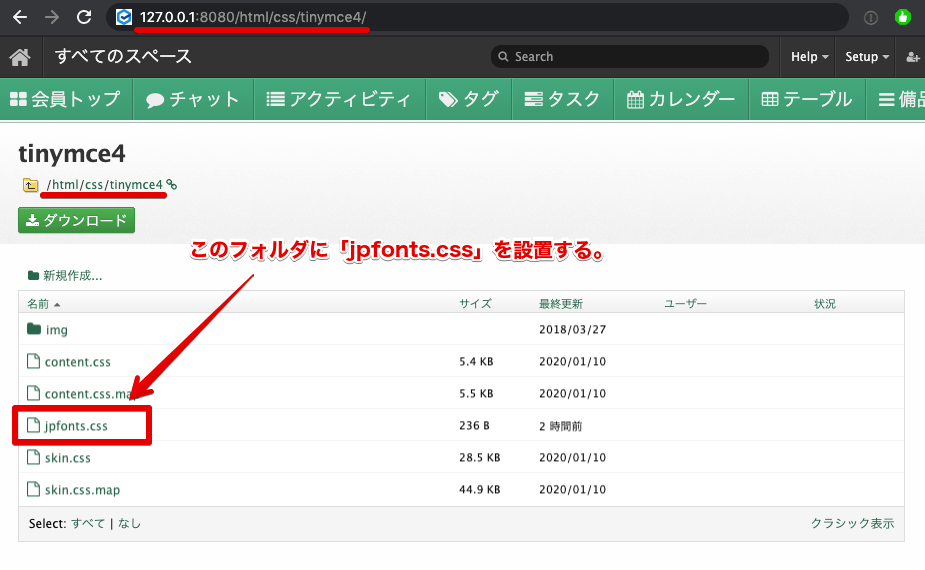
Task: Open the jpfonts.css file link
Action: pyautogui.click(x=76, y=426)
